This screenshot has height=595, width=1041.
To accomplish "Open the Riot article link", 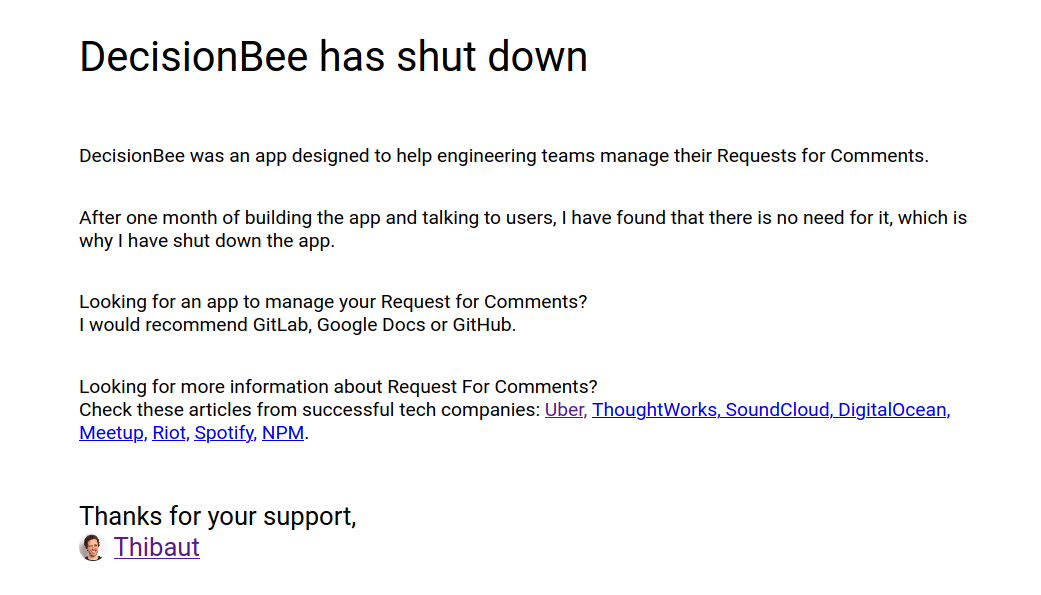I will tap(170, 433).
